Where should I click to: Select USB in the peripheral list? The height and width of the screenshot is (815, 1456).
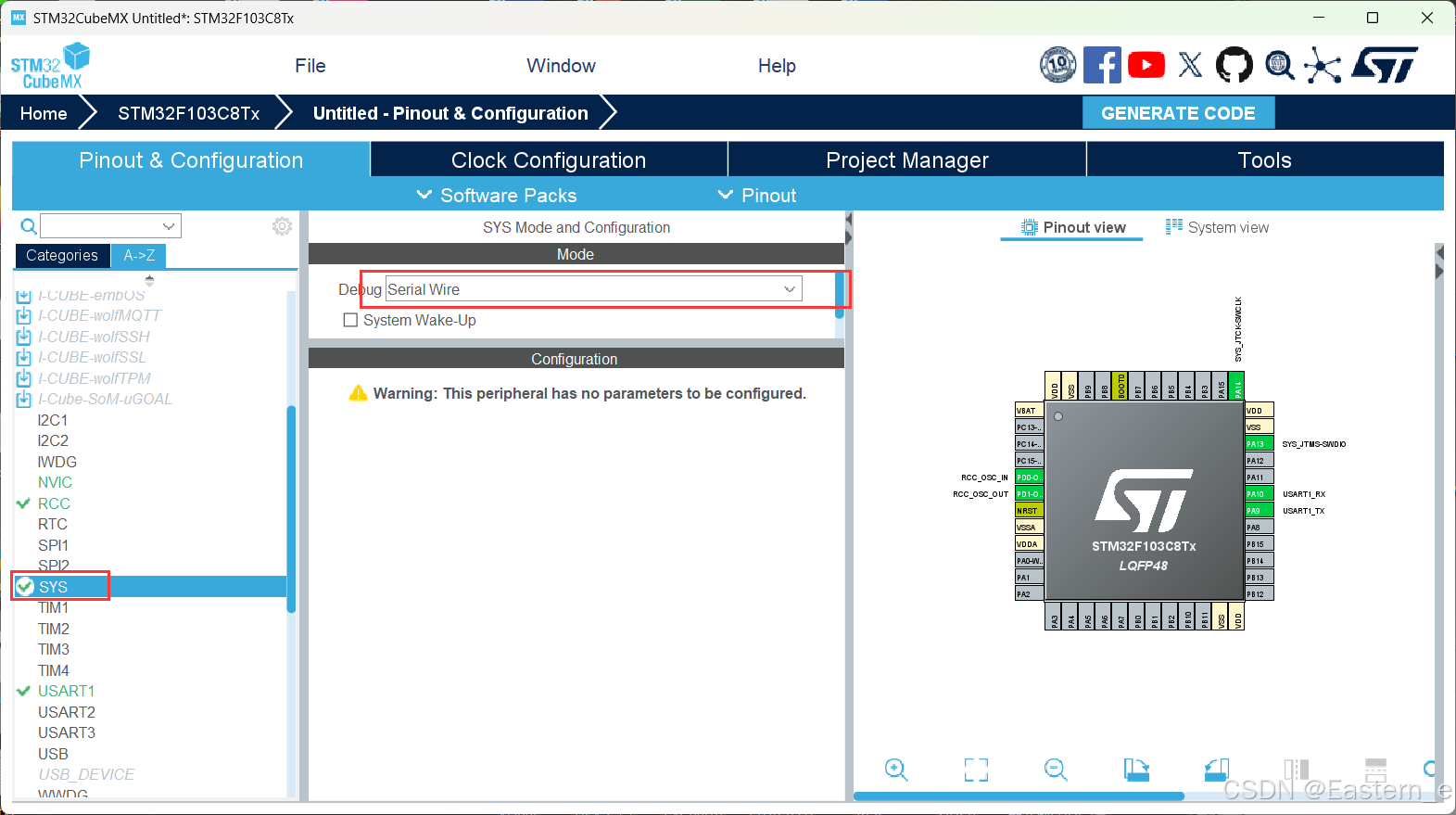53,754
